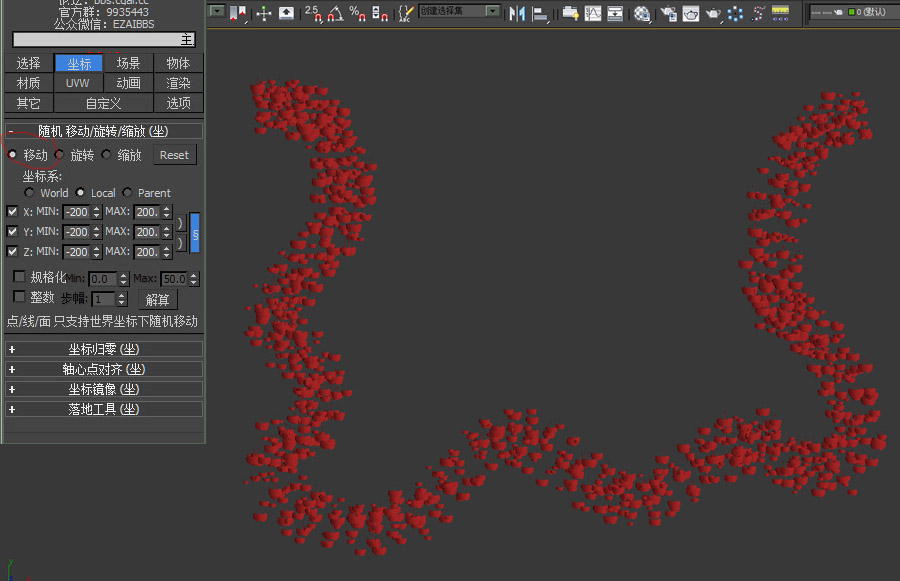
Task: Toggle the Percent Snap icon
Action: 357,13
